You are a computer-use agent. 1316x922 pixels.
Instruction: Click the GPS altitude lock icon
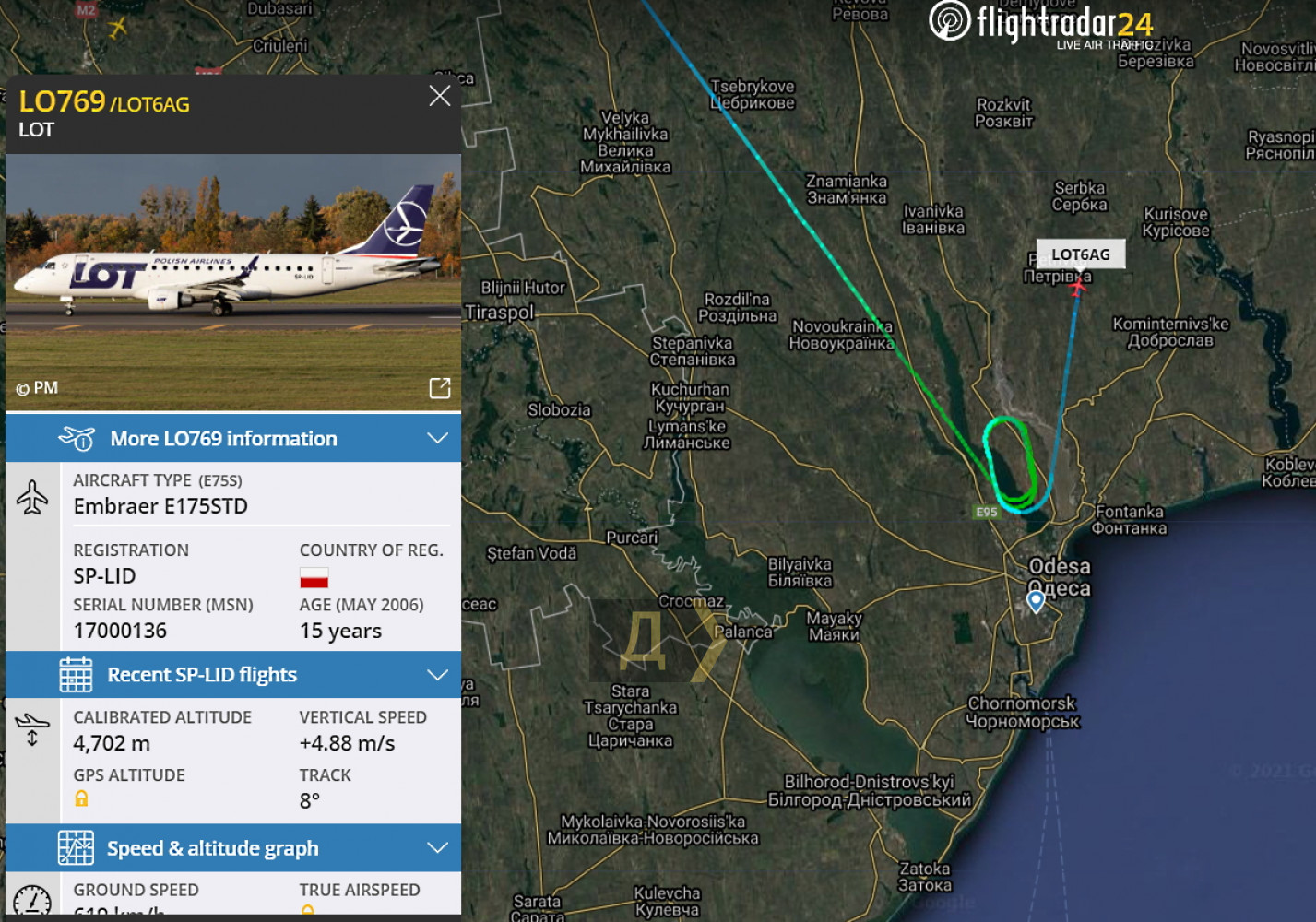point(81,798)
